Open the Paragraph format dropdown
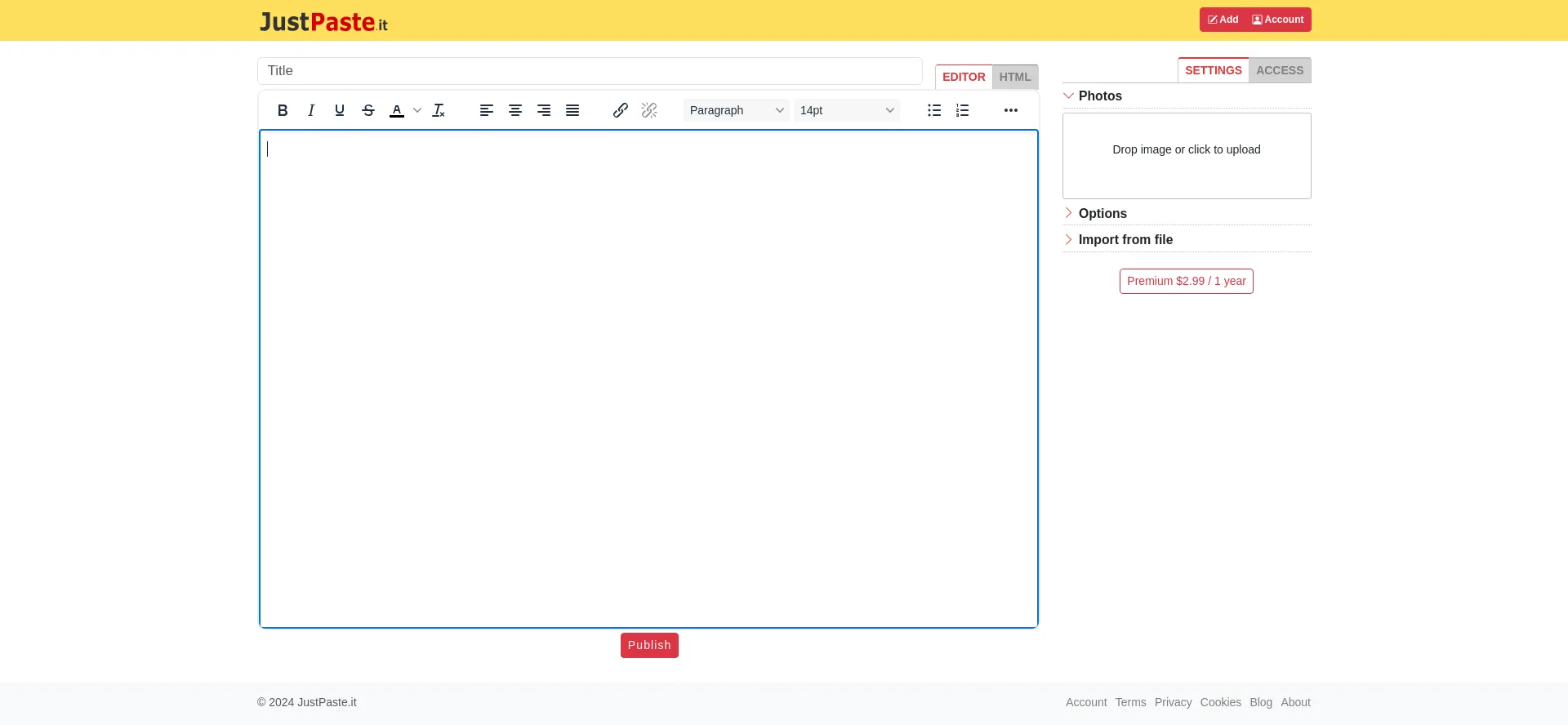 737,110
